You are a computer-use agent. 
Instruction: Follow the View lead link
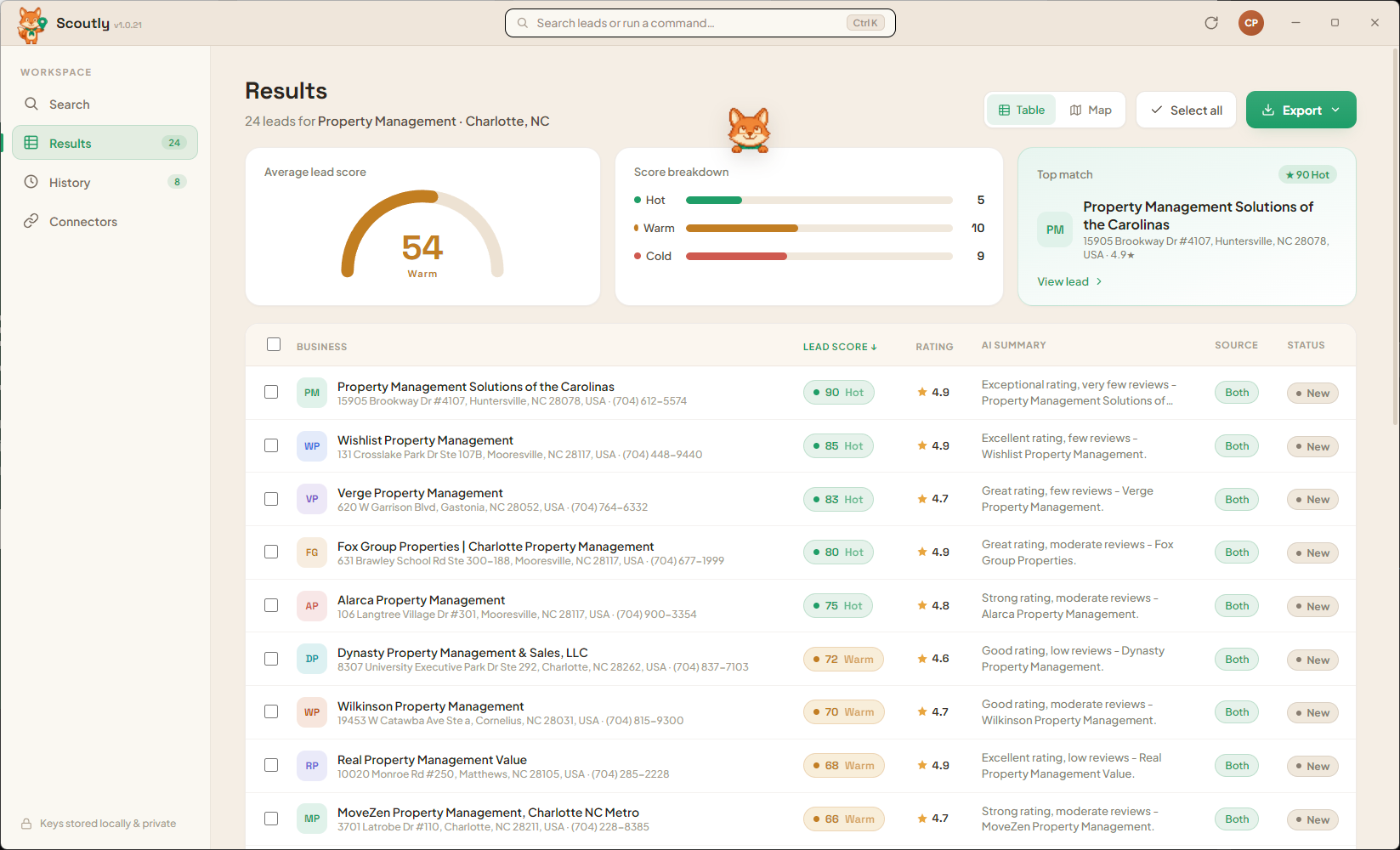coord(1069,281)
